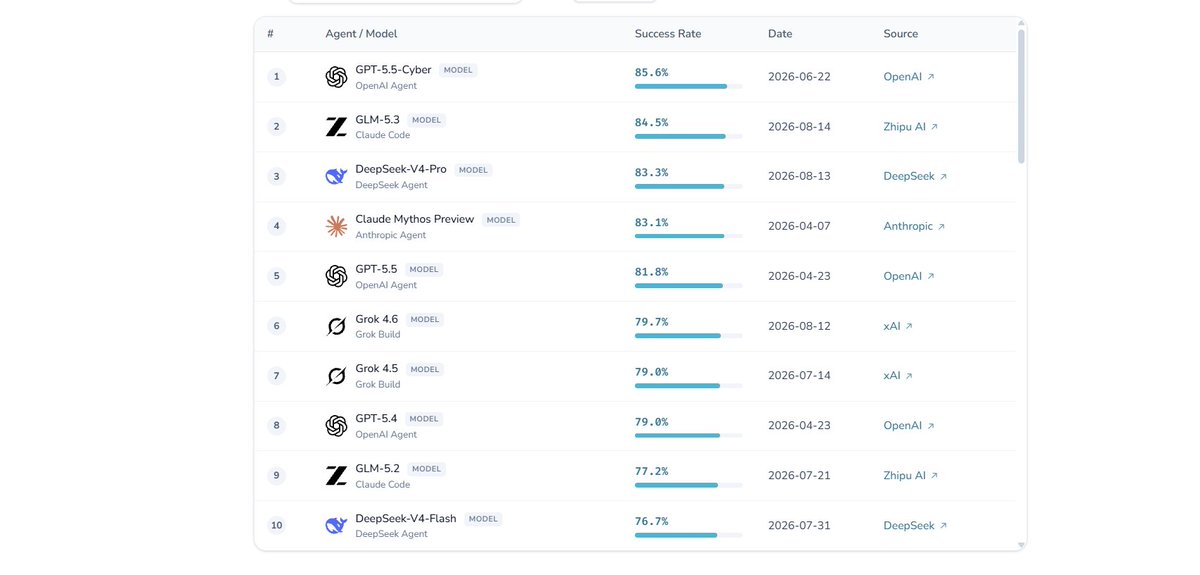Click the Claude Code subtitle under GLM-5.3
The image size is (1200, 575).
point(383,136)
